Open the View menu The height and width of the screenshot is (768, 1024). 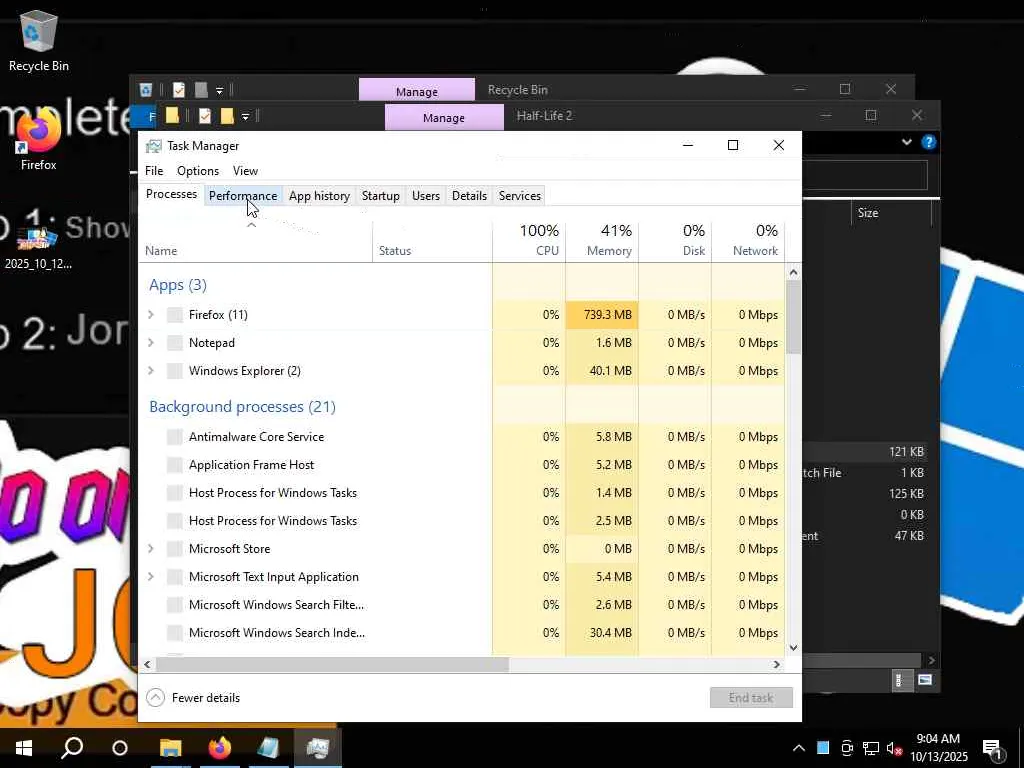click(x=246, y=171)
